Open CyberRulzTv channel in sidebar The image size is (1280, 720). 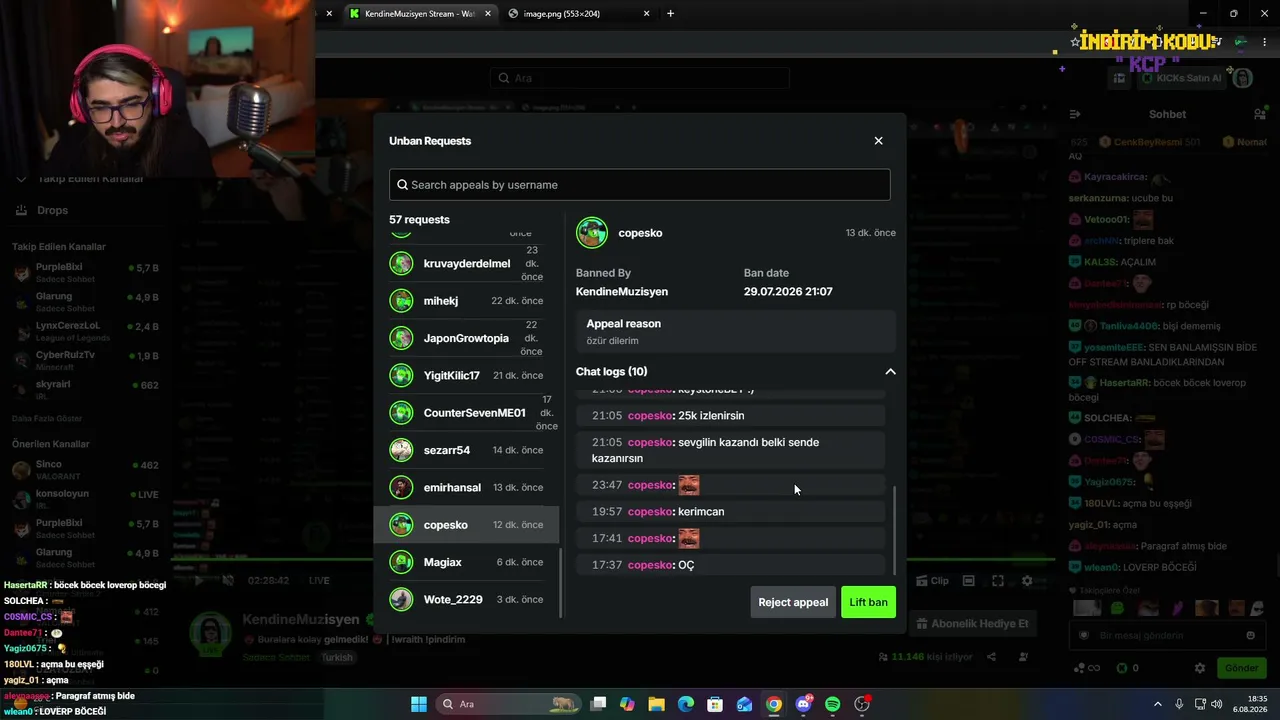click(x=85, y=360)
